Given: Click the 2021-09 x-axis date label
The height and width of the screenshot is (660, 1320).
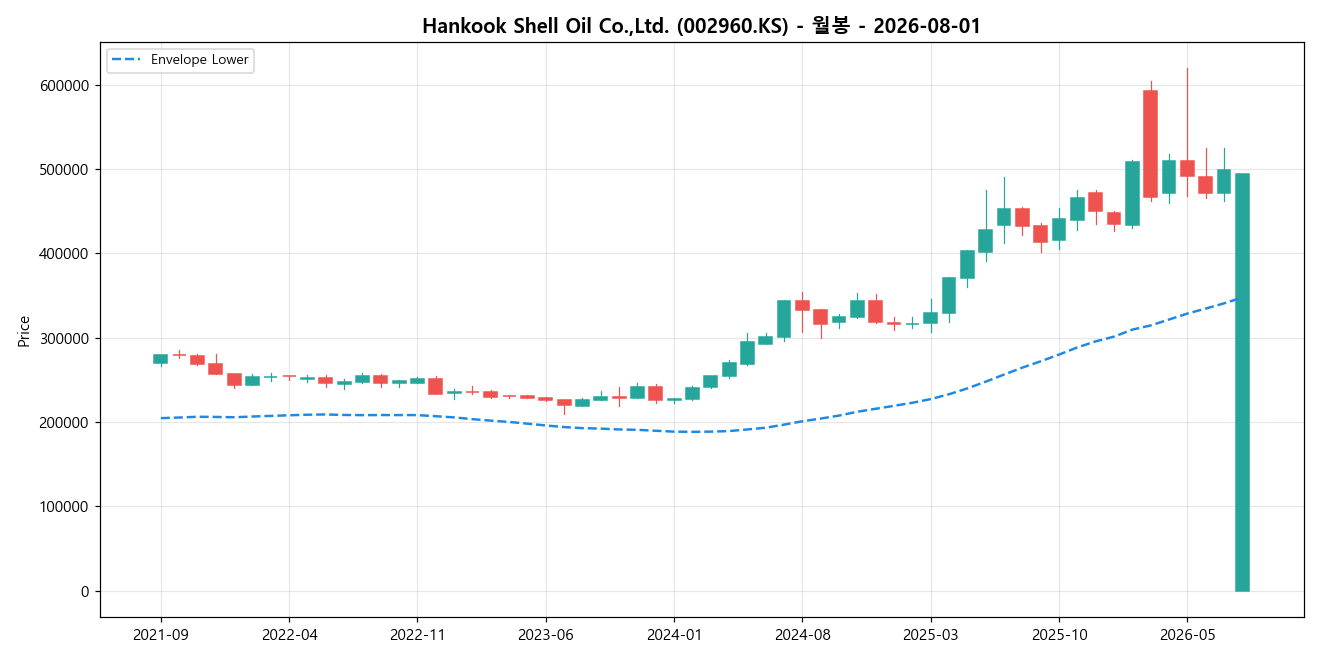Looking at the screenshot, I should click(x=161, y=635).
